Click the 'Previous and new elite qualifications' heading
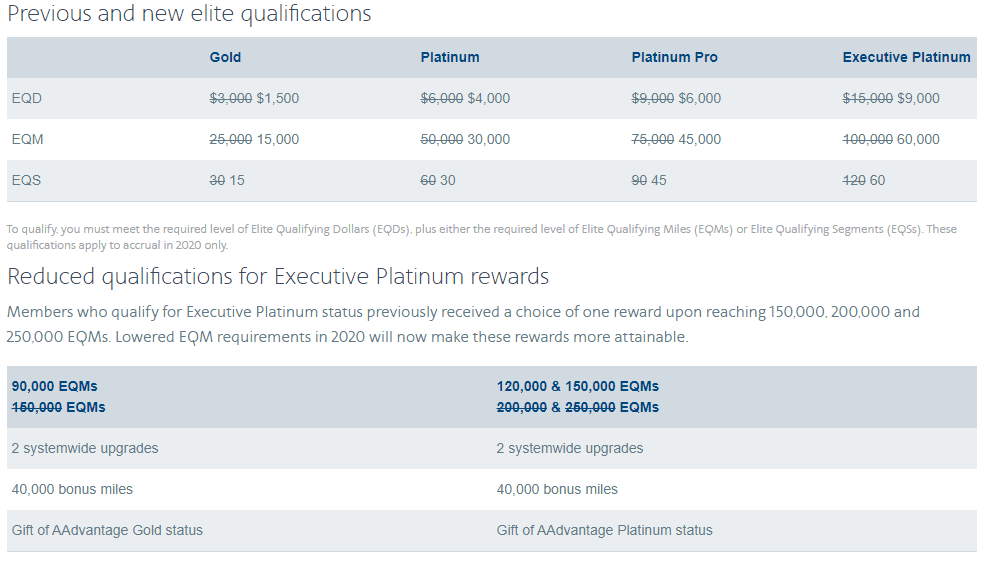991x564 pixels. pyautogui.click(x=189, y=14)
